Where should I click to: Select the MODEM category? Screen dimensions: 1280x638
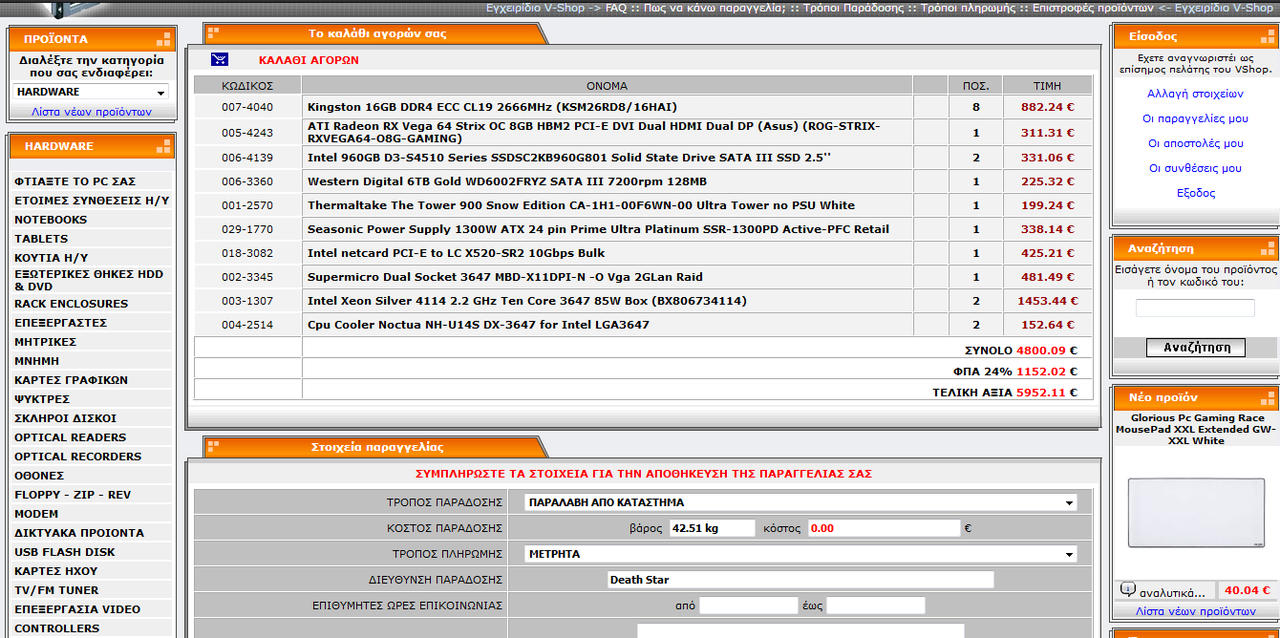36,513
